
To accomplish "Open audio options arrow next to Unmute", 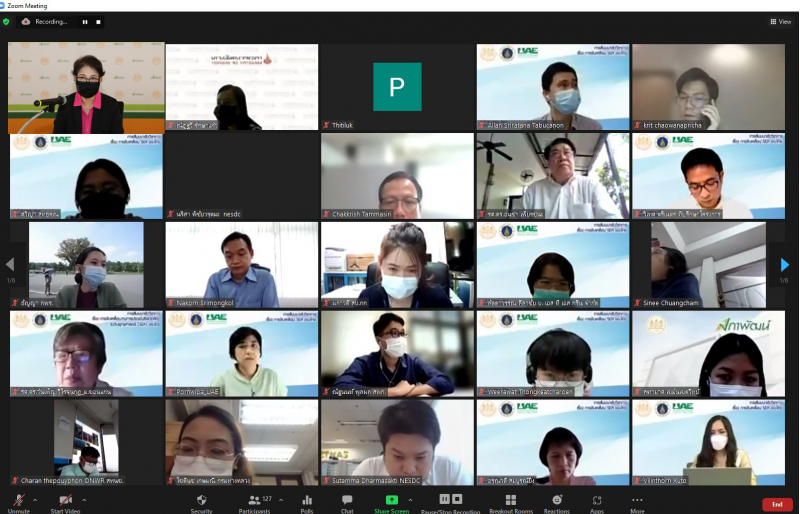I will [35, 500].
